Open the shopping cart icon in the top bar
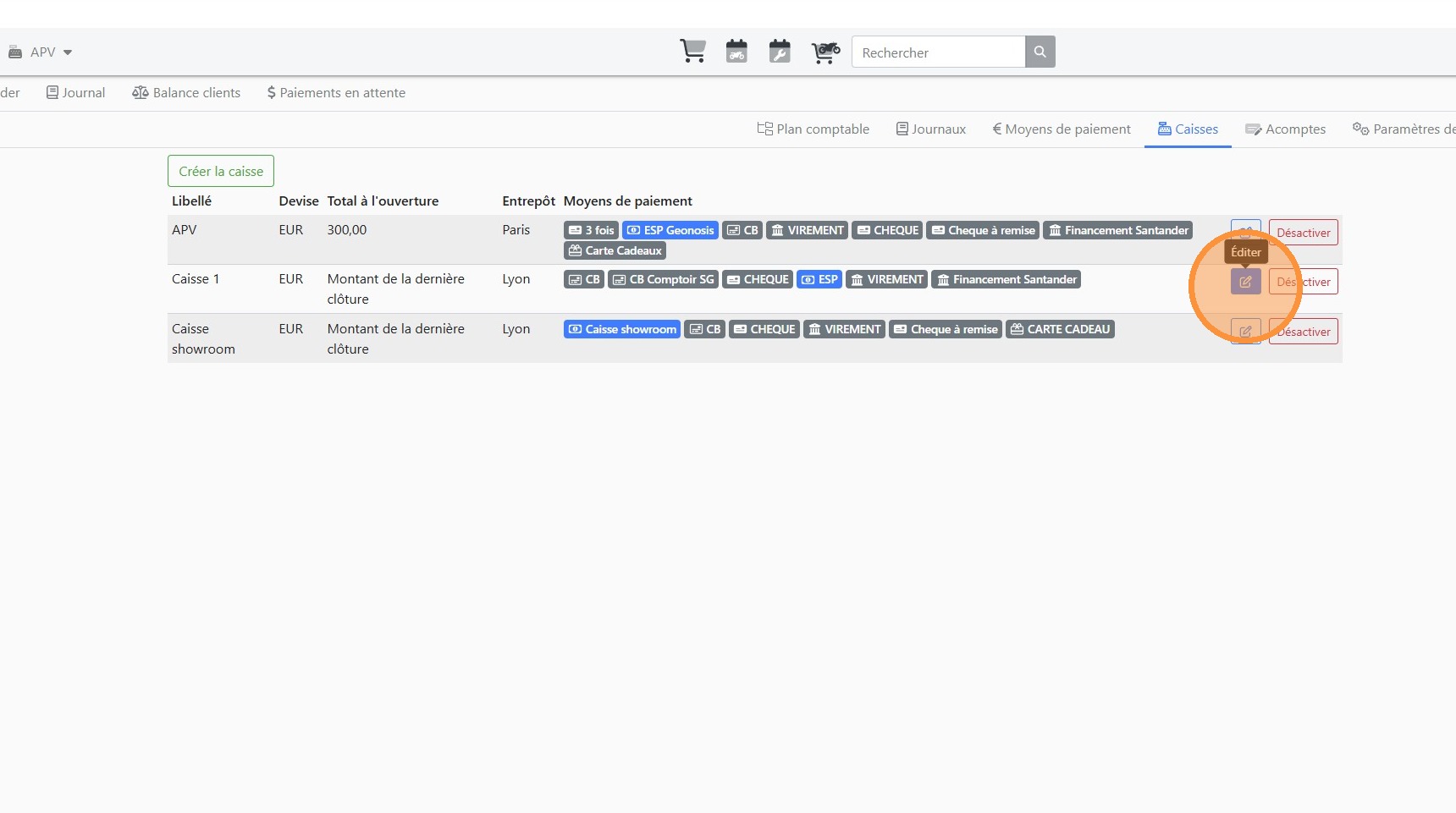 (692, 52)
